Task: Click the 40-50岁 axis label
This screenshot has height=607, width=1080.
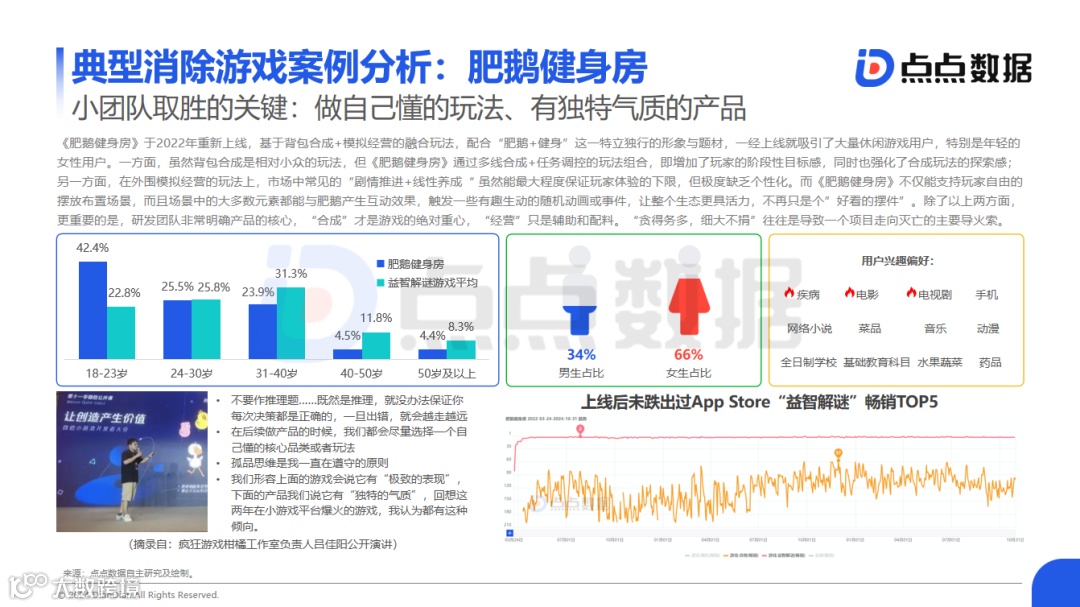Action: [x=362, y=373]
